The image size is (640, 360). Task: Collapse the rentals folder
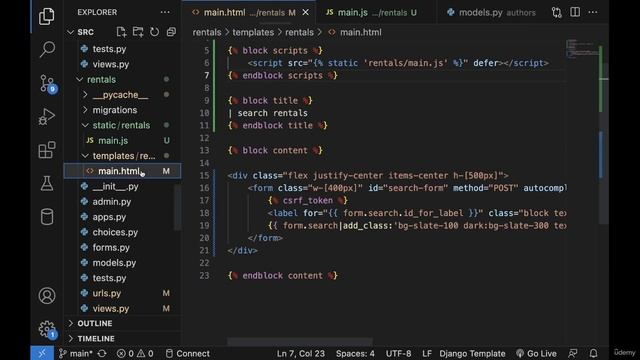point(79,80)
